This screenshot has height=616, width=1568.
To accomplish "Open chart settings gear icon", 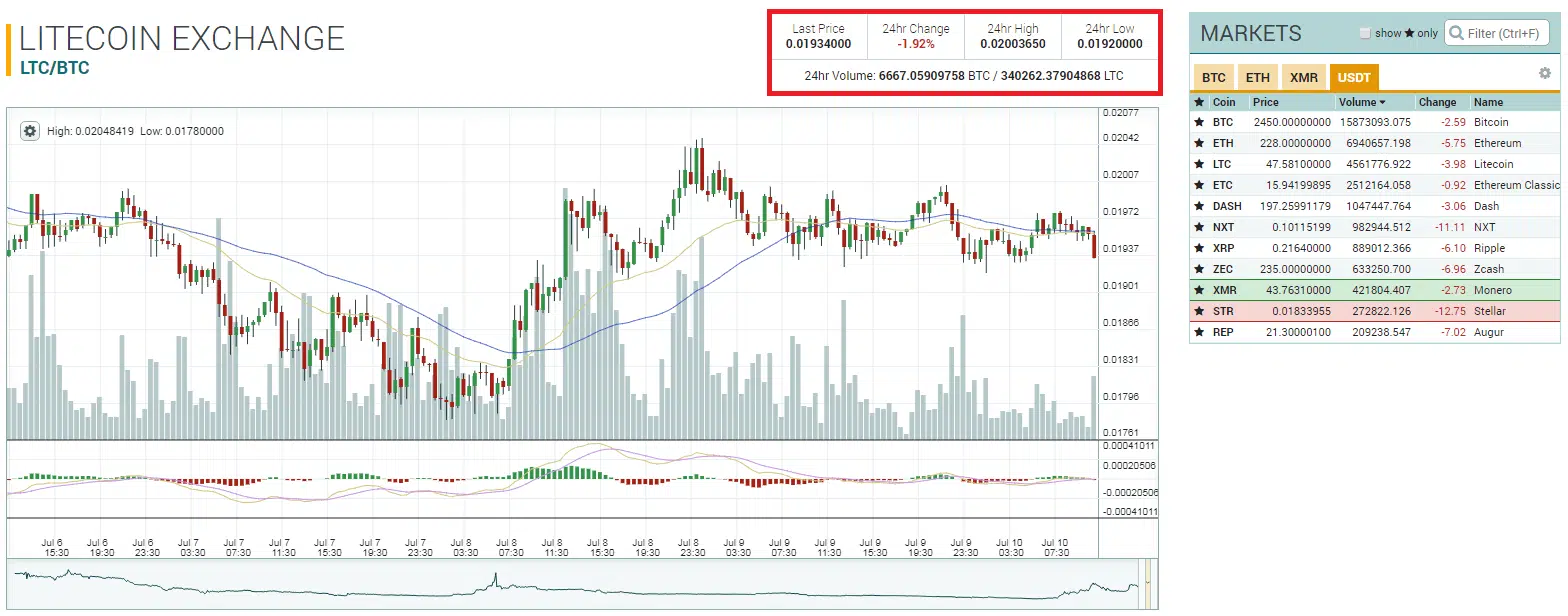I will 30,131.
